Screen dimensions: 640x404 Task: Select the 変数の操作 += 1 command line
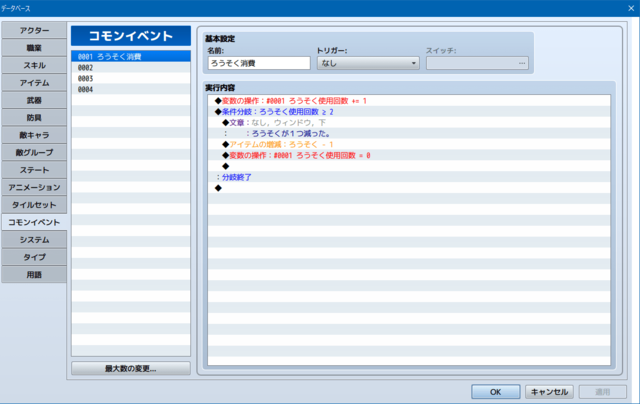click(409, 101)
